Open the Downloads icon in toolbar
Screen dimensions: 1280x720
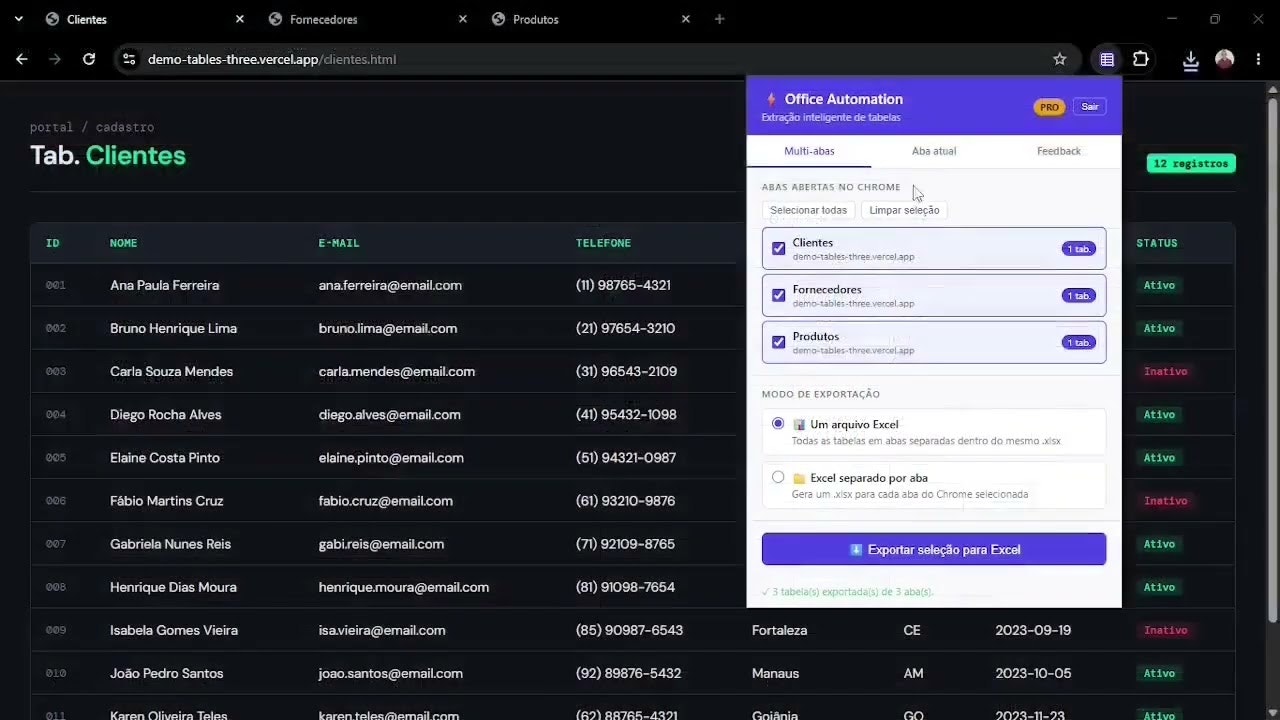click(1190, 60)
